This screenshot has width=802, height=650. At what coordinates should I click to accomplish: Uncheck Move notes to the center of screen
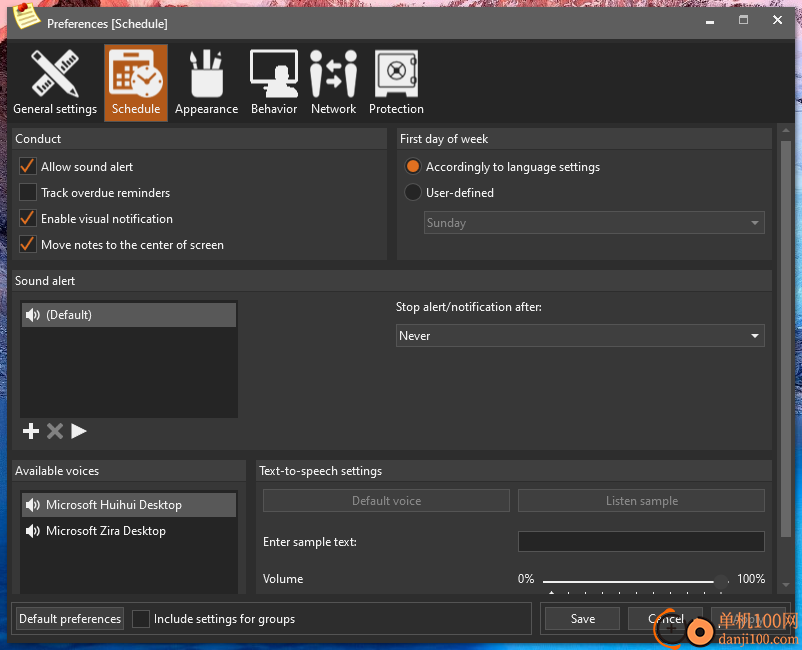pyautogui.click(x=28, y=244)
